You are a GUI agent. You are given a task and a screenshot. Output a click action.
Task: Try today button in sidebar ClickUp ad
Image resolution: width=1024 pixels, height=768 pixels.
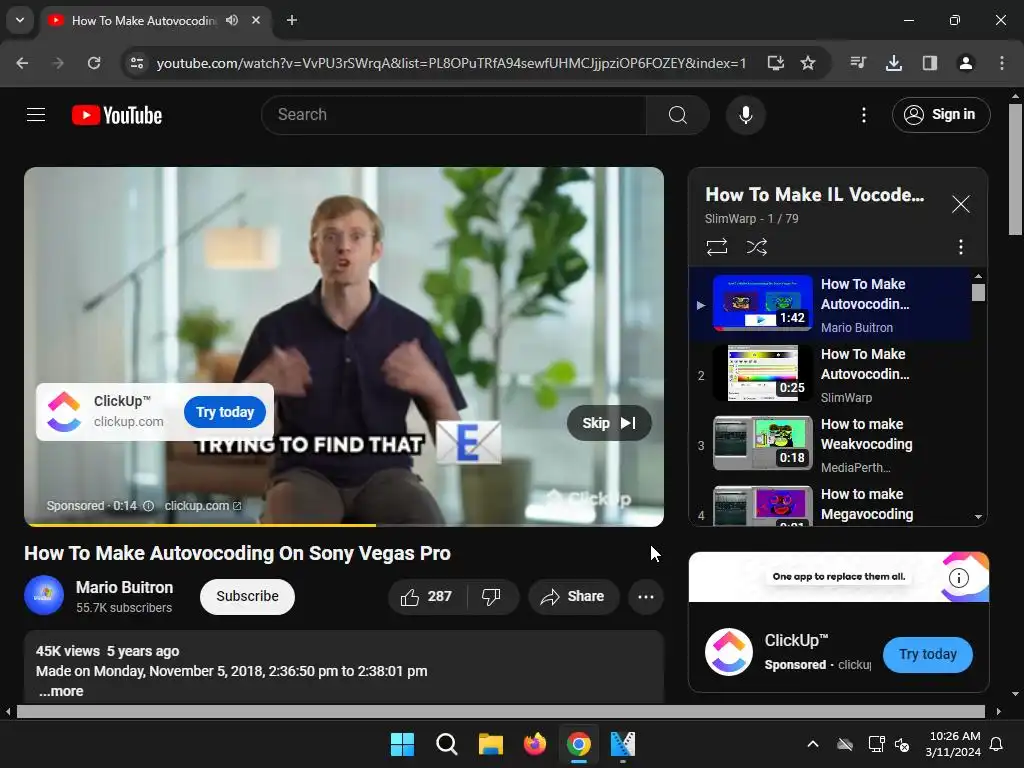coord(927,654)
